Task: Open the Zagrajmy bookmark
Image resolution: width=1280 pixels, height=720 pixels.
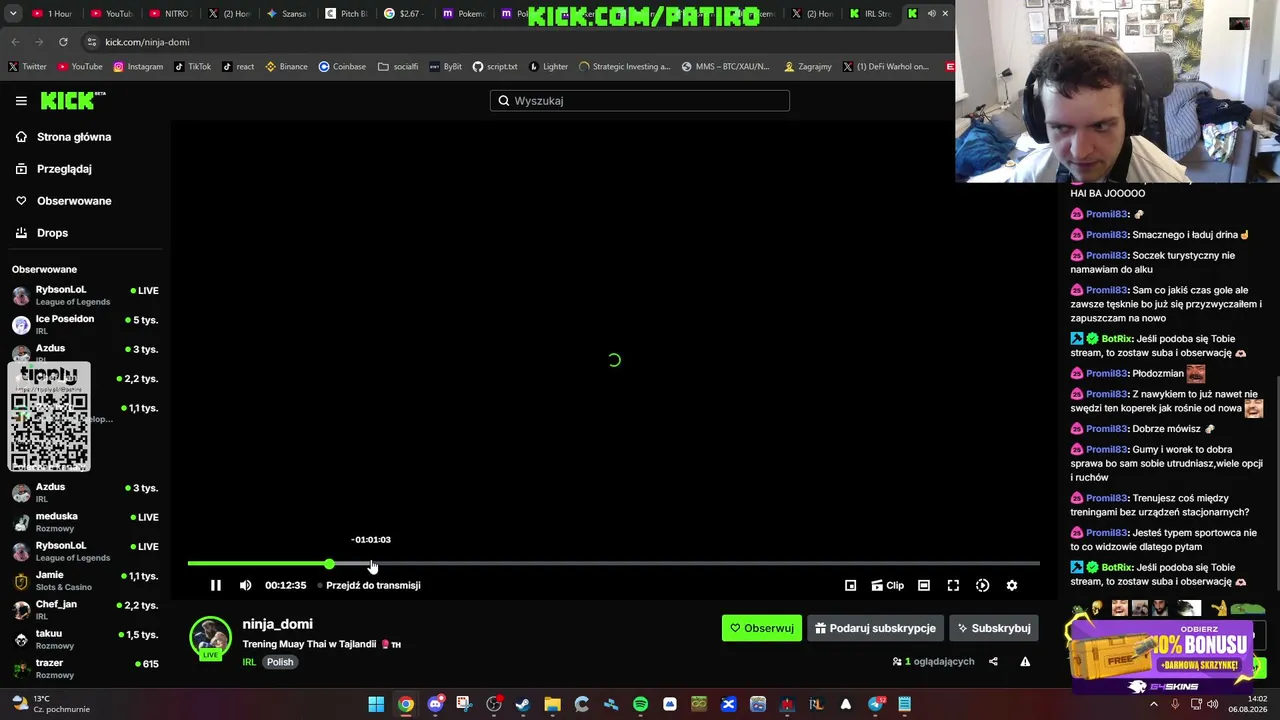Action: [808, 67]
